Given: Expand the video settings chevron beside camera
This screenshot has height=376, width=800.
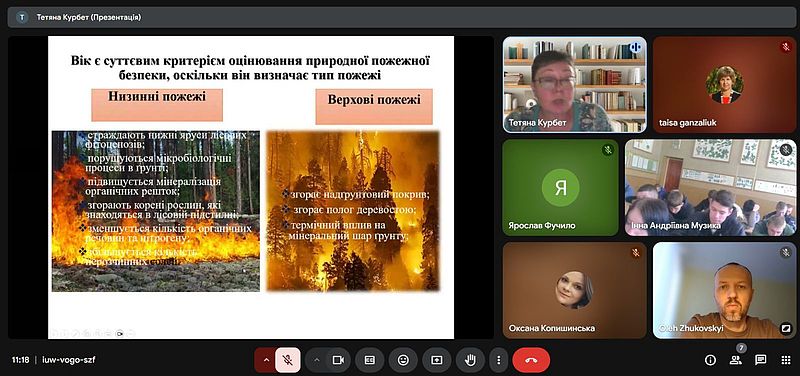Looking at the screenshot, I should [x=316, y=360].
